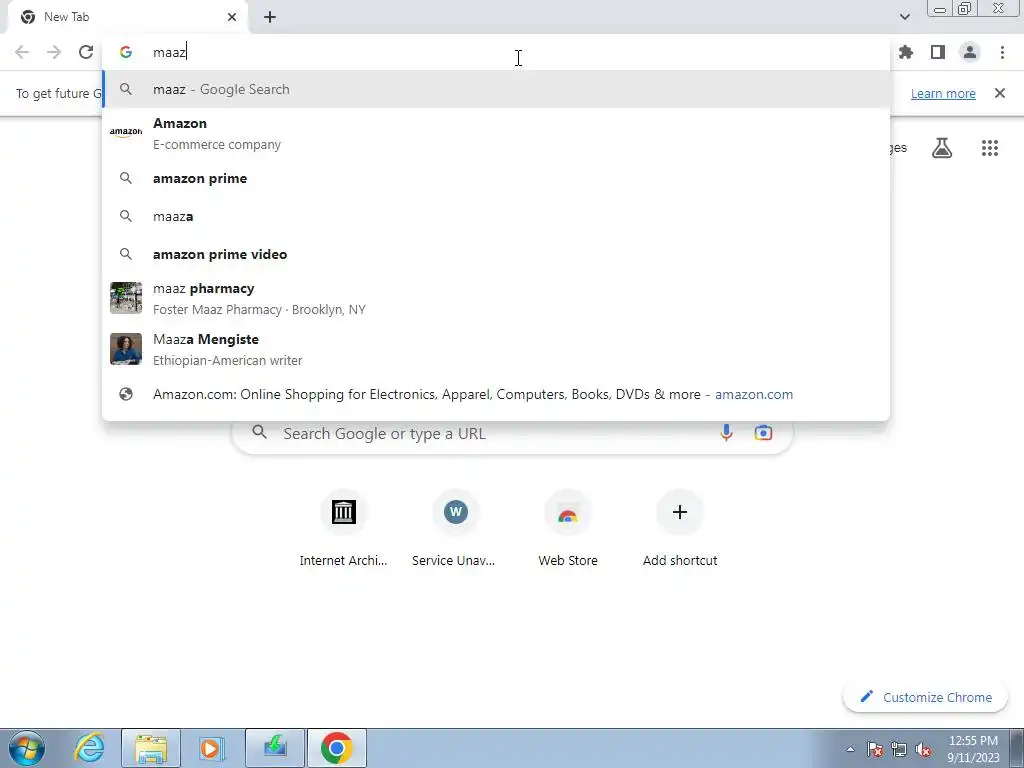Open Windows Explorer from the taskbar
The width and height of the screenshot is (1024, 768).
151,748
